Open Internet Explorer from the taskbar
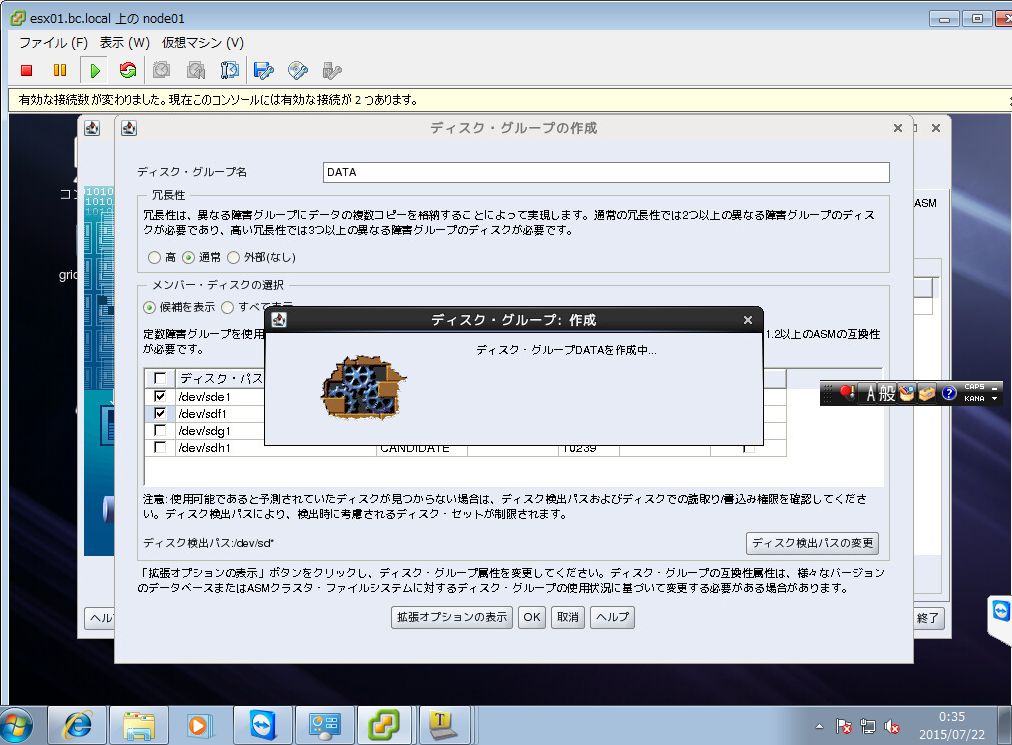The height and width of the screenshot is (745, 1012). 77,726
